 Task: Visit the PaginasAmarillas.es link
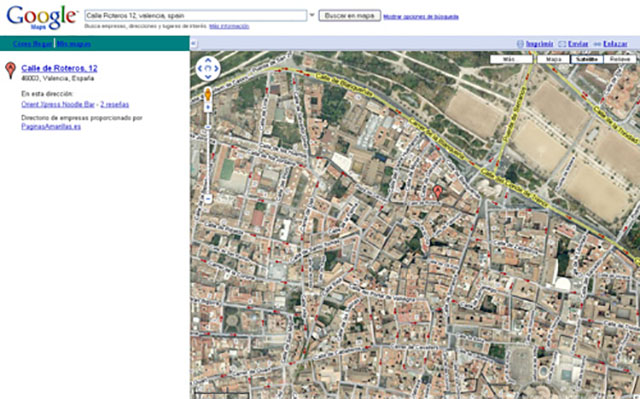(51, 126)
